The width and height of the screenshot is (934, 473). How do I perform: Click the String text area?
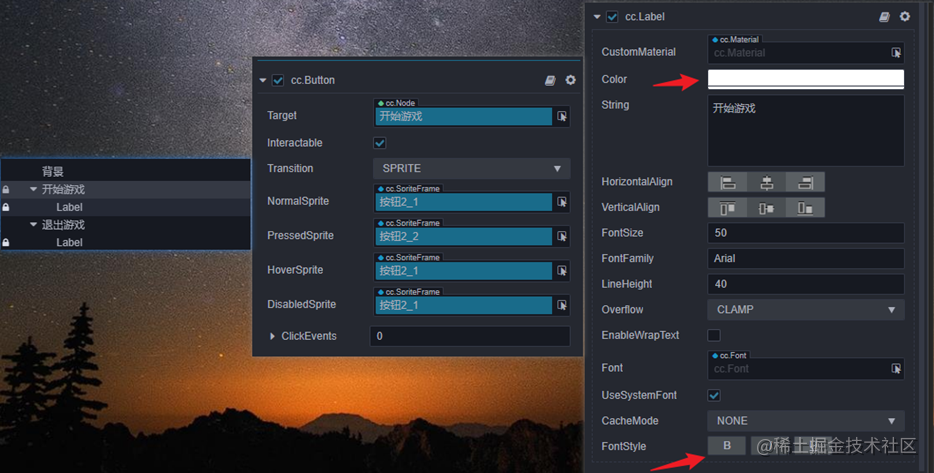806,130
